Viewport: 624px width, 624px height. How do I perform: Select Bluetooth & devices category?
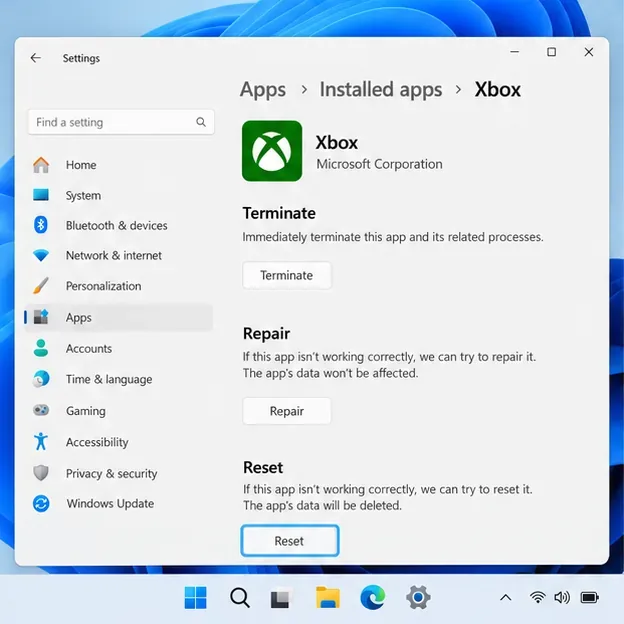119,225
